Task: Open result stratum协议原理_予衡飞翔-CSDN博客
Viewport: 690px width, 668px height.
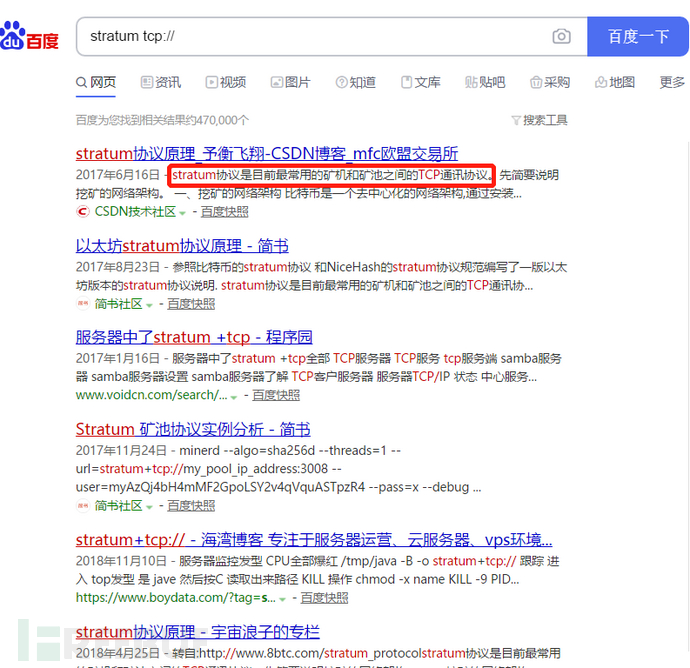Action: click(x=267, y=154)
